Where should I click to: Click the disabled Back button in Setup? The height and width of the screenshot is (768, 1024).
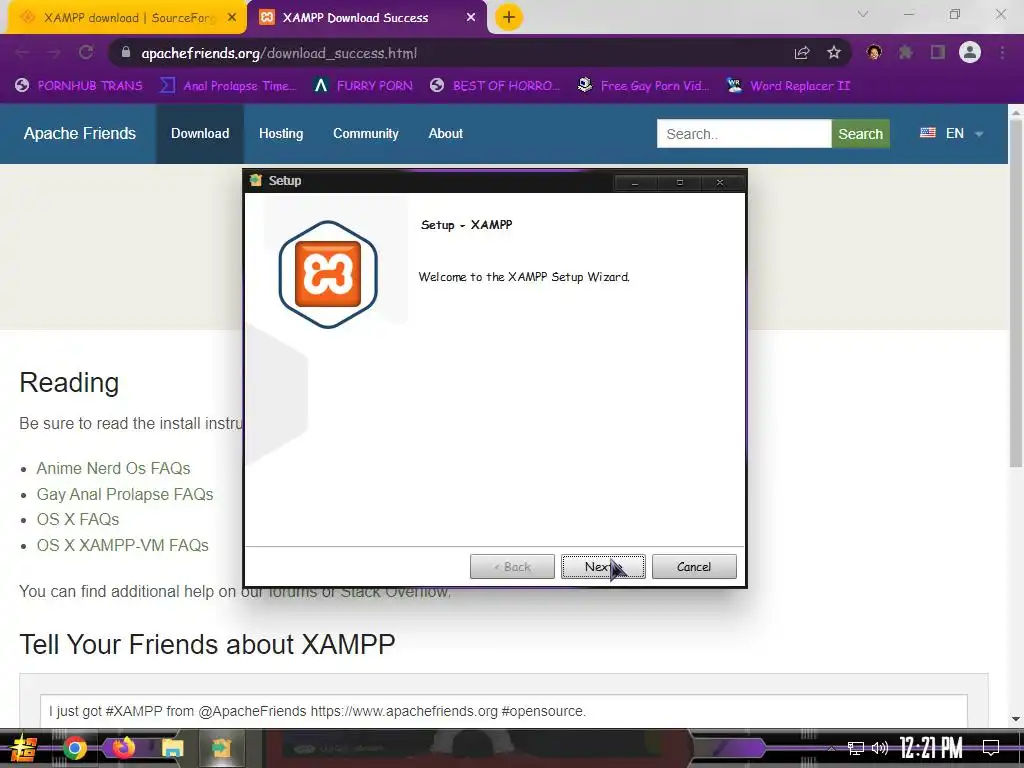pos(512,566)
